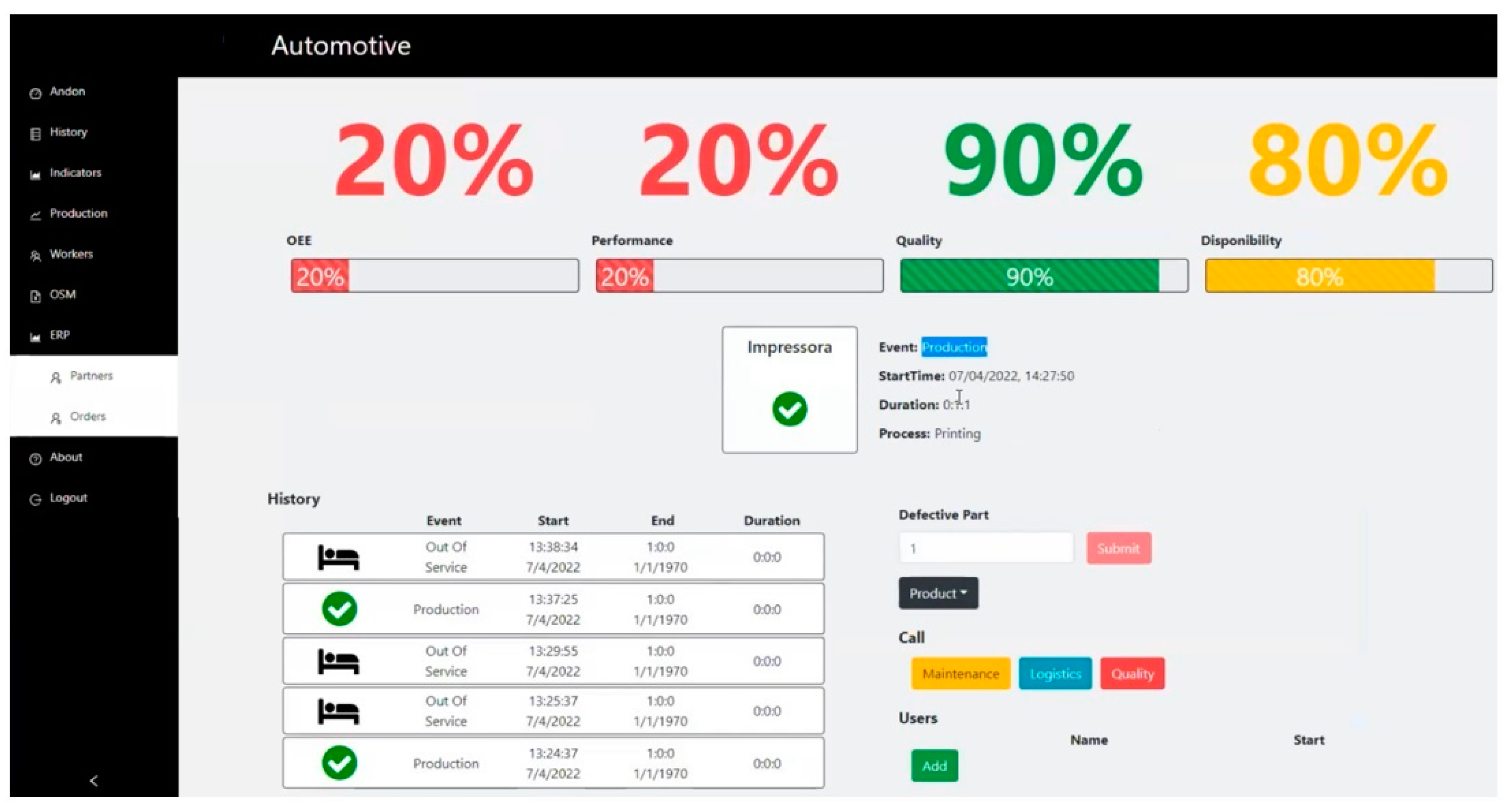This screenshot has width=1510, height=812.
Task: Open the Product dropdown
Action: (x=938, y=593)
